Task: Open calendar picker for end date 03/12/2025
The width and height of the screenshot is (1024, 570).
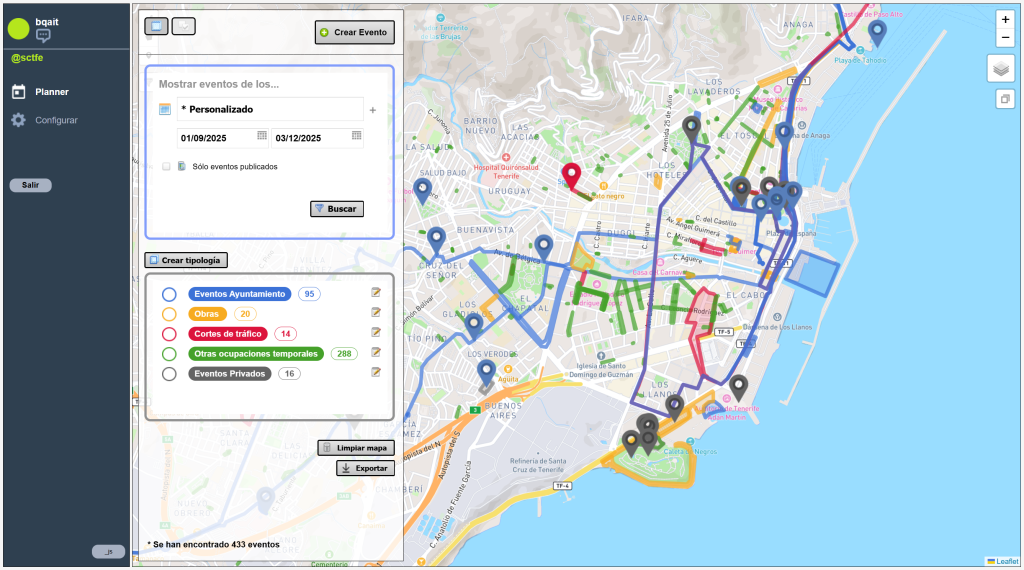Action: click(x=356, y=136)
